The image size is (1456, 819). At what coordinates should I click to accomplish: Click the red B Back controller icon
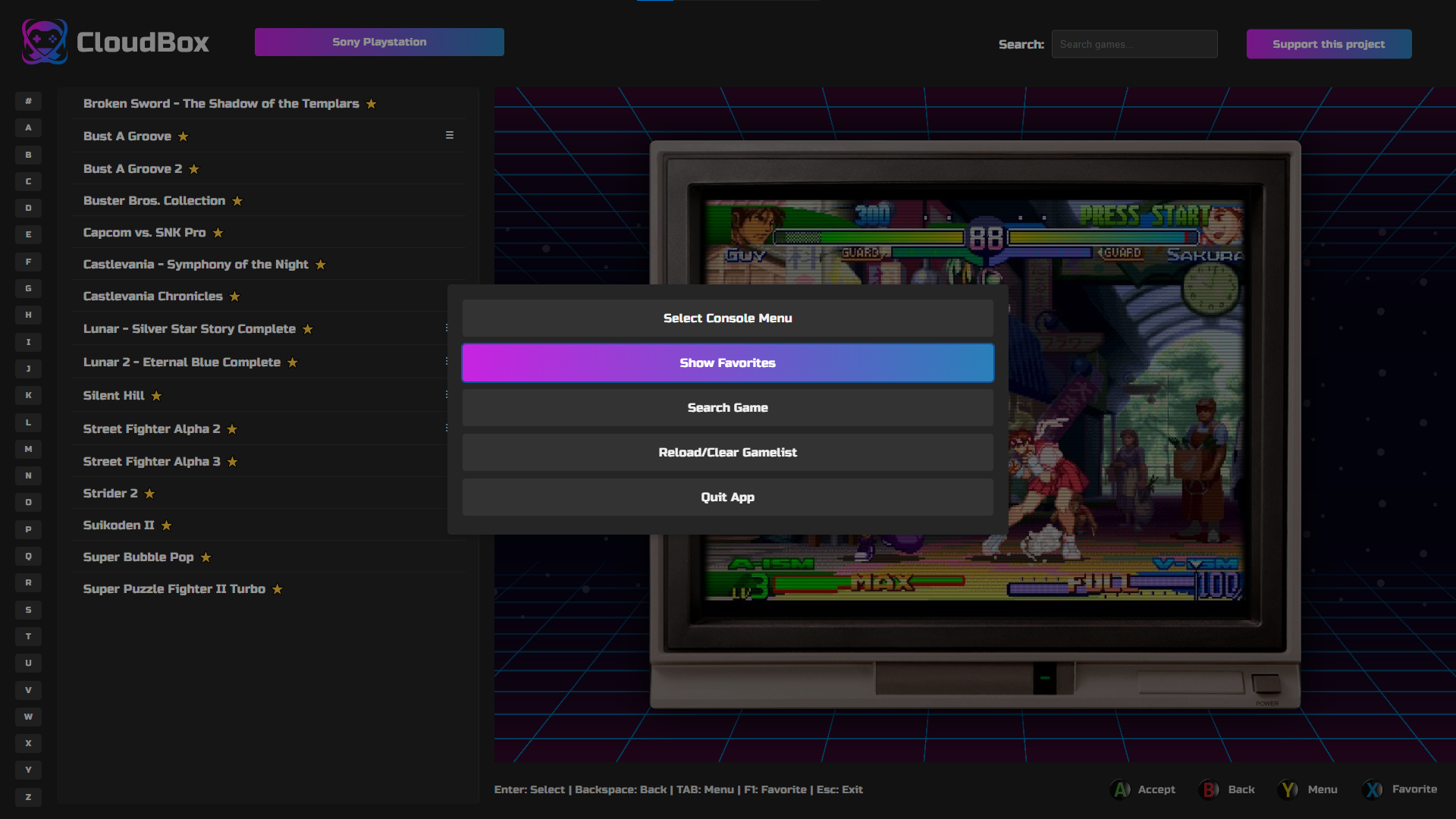click(1209, 789)
